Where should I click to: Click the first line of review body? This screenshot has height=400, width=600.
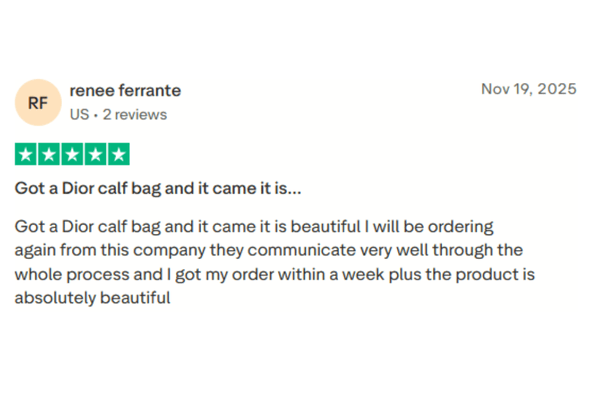[254, 226]
